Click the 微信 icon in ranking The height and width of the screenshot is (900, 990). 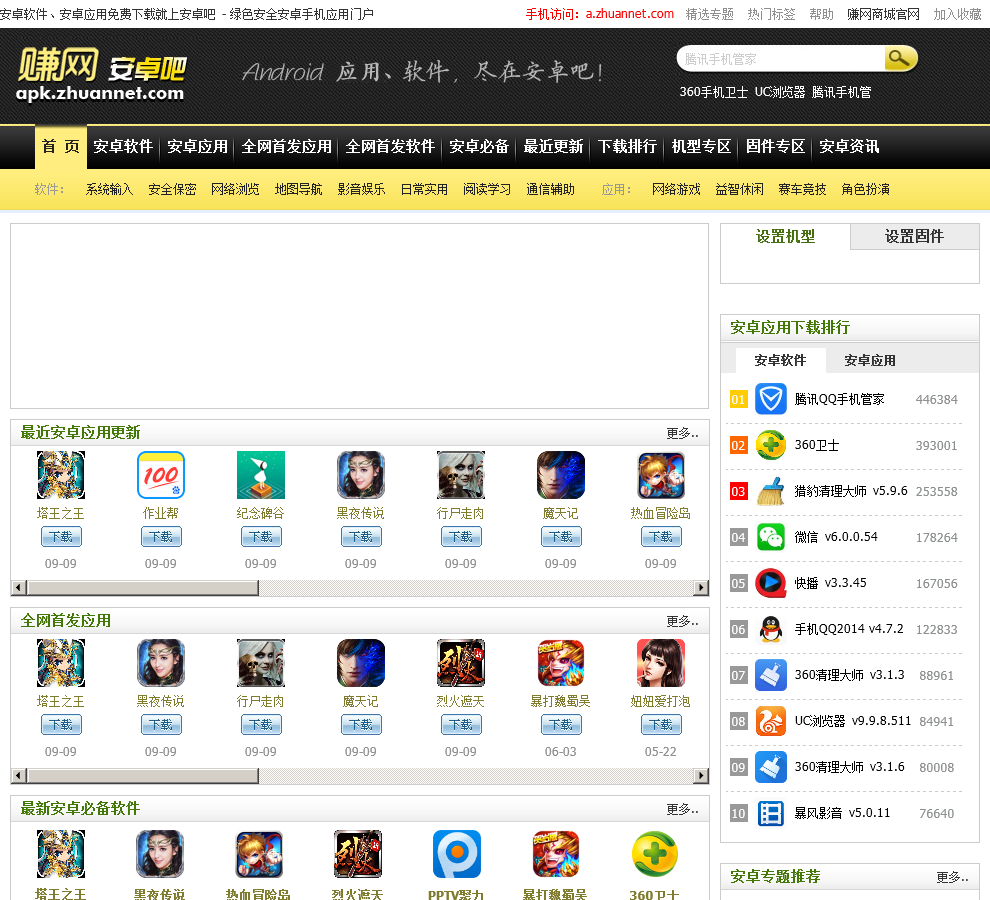[771, 537]
